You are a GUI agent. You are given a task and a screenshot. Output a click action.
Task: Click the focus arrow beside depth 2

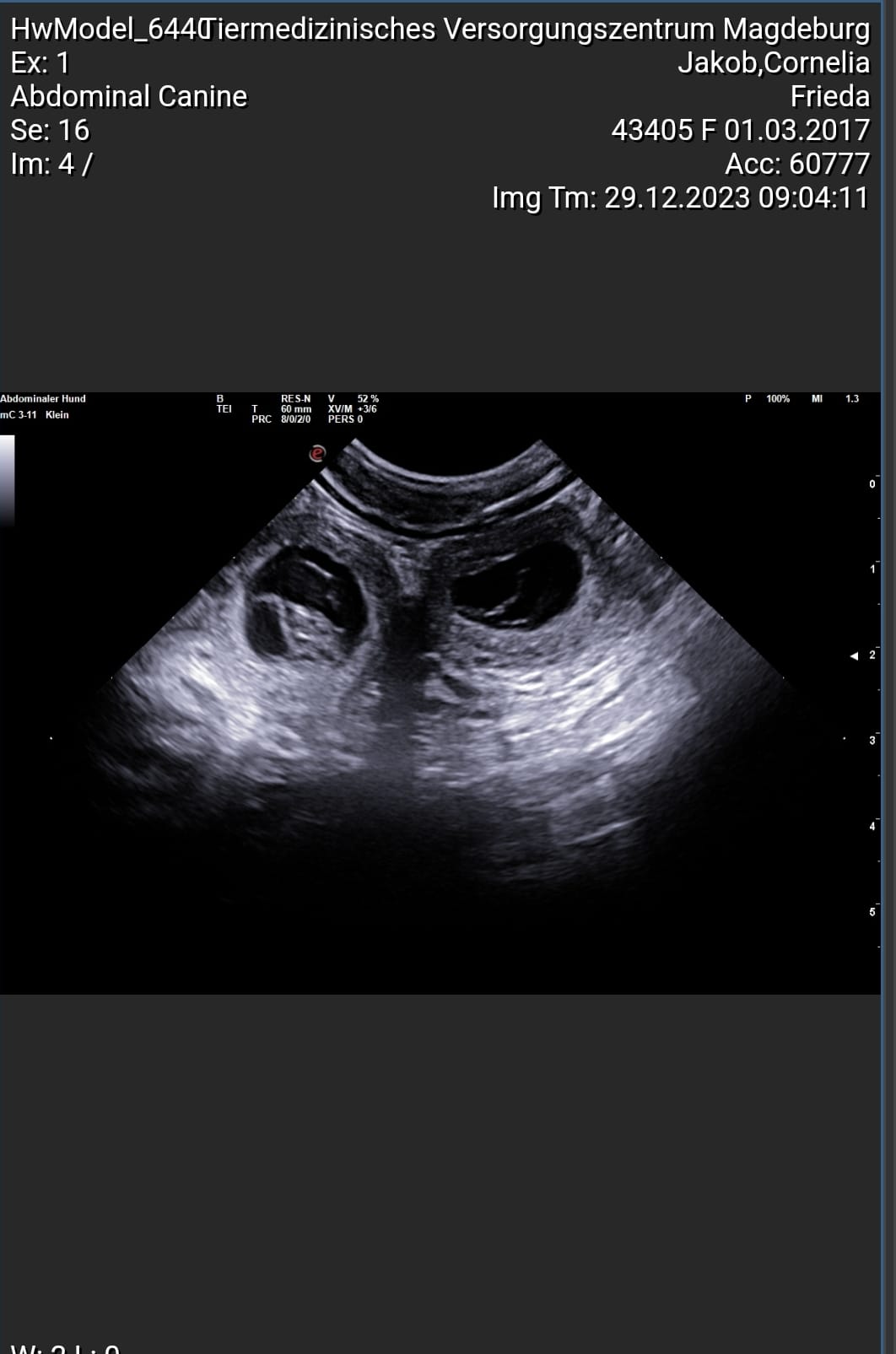coord(854,655)
